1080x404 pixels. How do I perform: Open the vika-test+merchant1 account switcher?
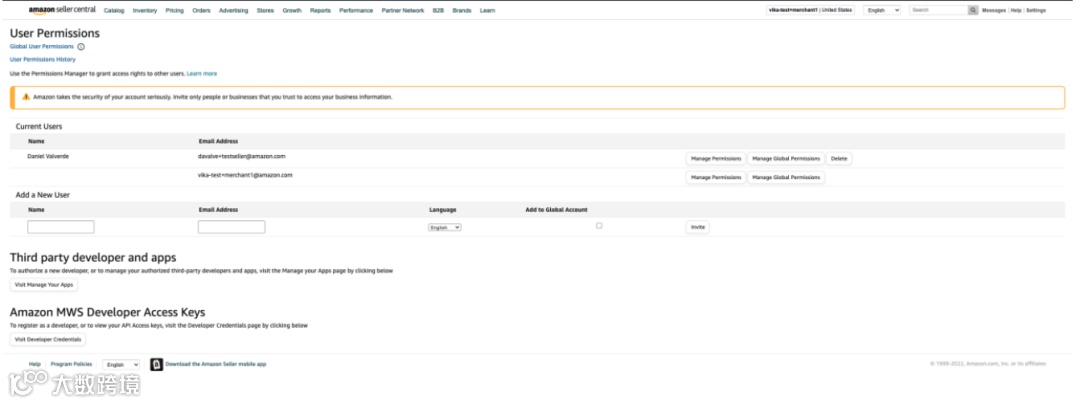[x=811, y=10]
